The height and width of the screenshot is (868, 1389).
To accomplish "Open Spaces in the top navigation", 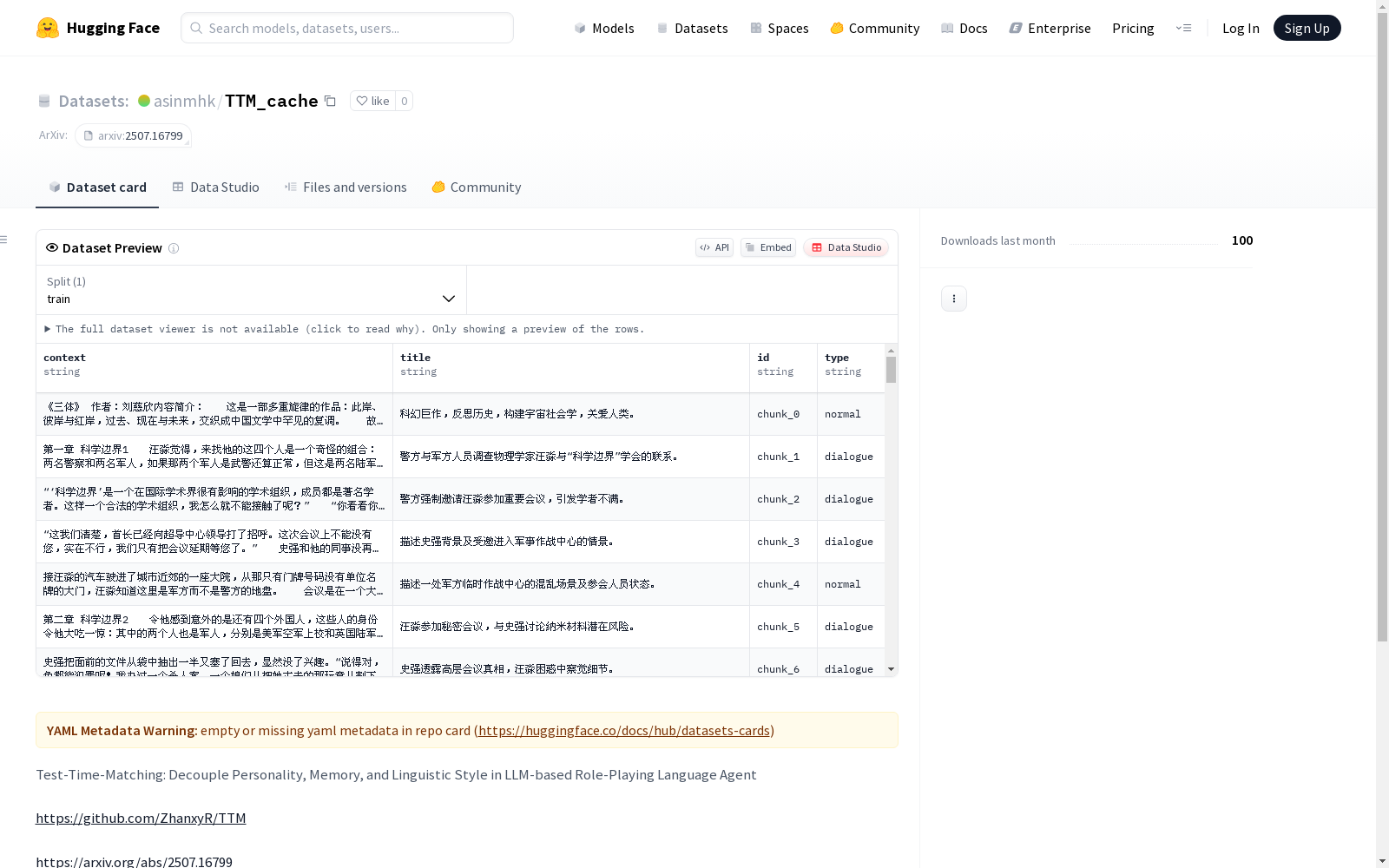I will (780, 28).
